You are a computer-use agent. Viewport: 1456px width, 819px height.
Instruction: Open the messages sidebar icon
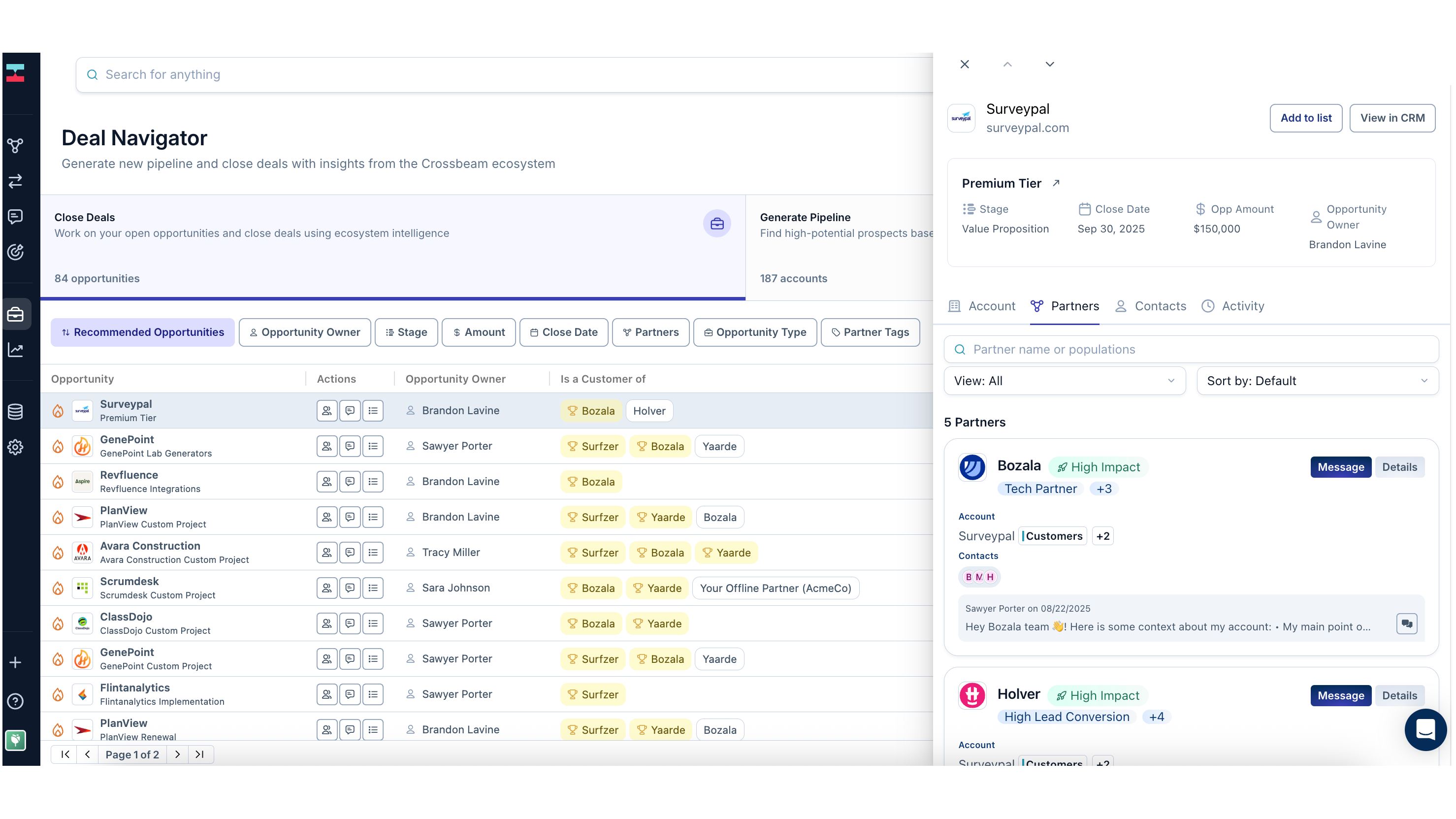15,217
